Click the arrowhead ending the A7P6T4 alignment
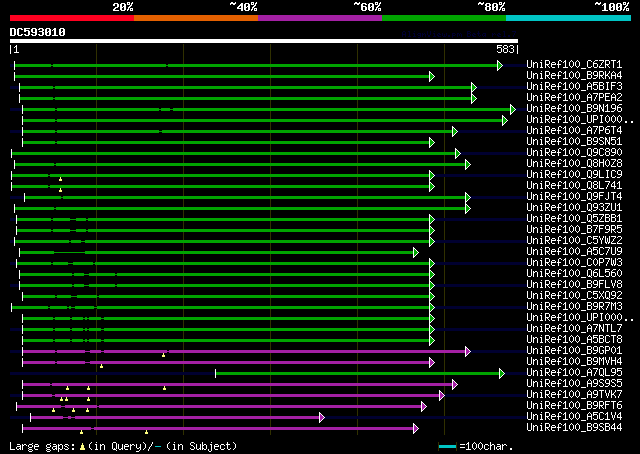The image size is (640, 454). click(x=455, y=131)
